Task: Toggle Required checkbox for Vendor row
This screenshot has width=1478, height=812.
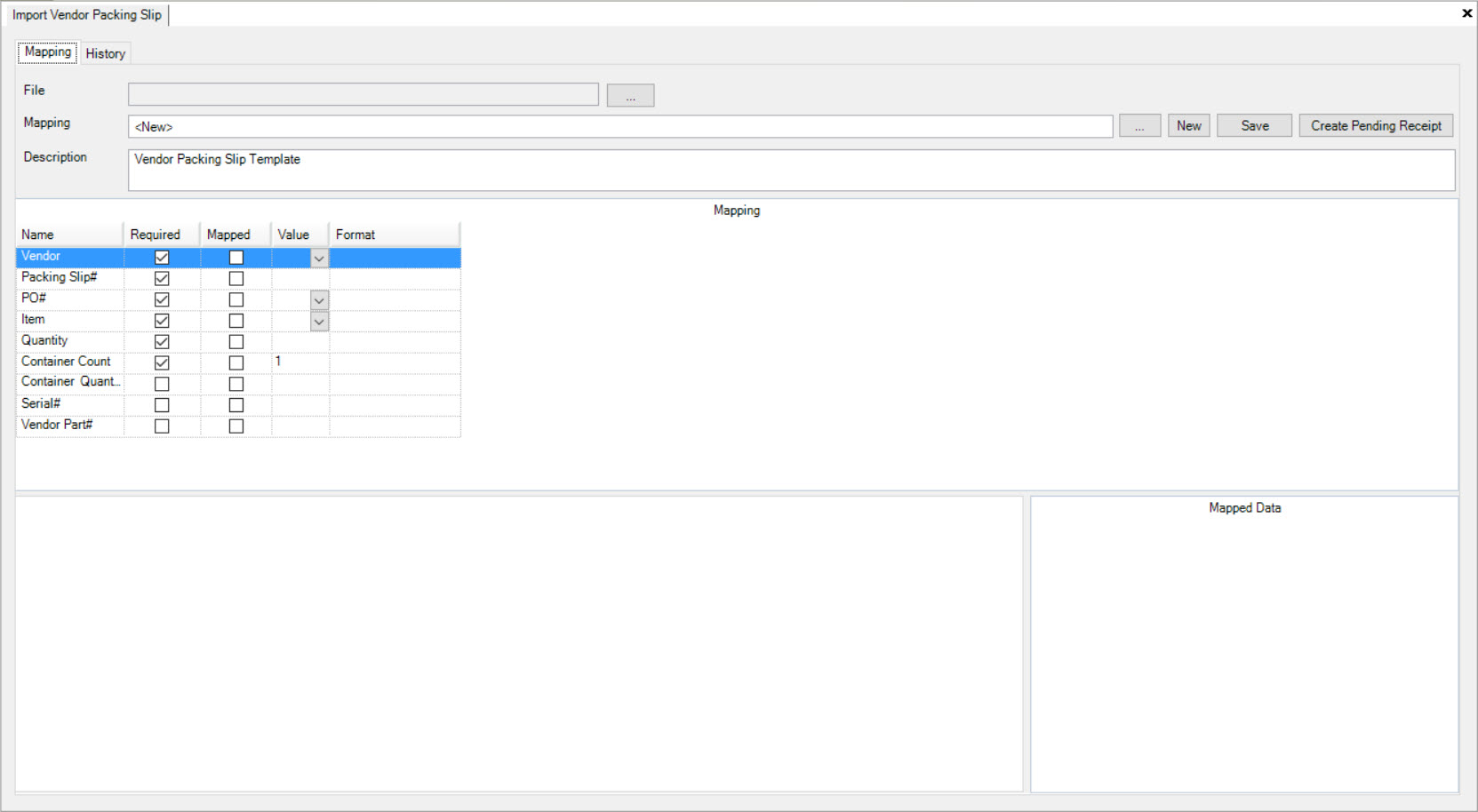Action: [162, 258]
